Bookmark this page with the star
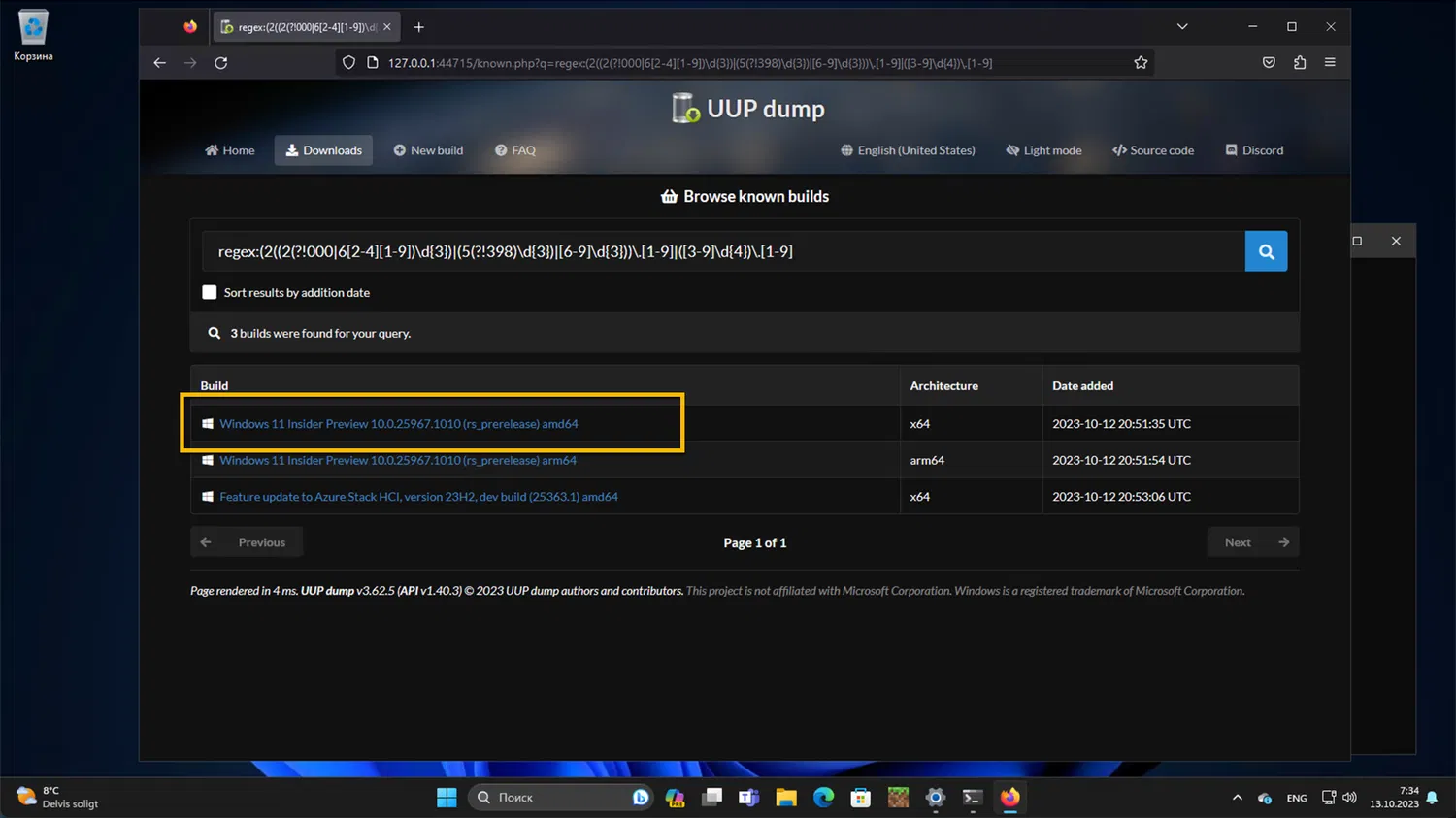This screenshot has width=1456, height=818. click(x=1141, y=63)
